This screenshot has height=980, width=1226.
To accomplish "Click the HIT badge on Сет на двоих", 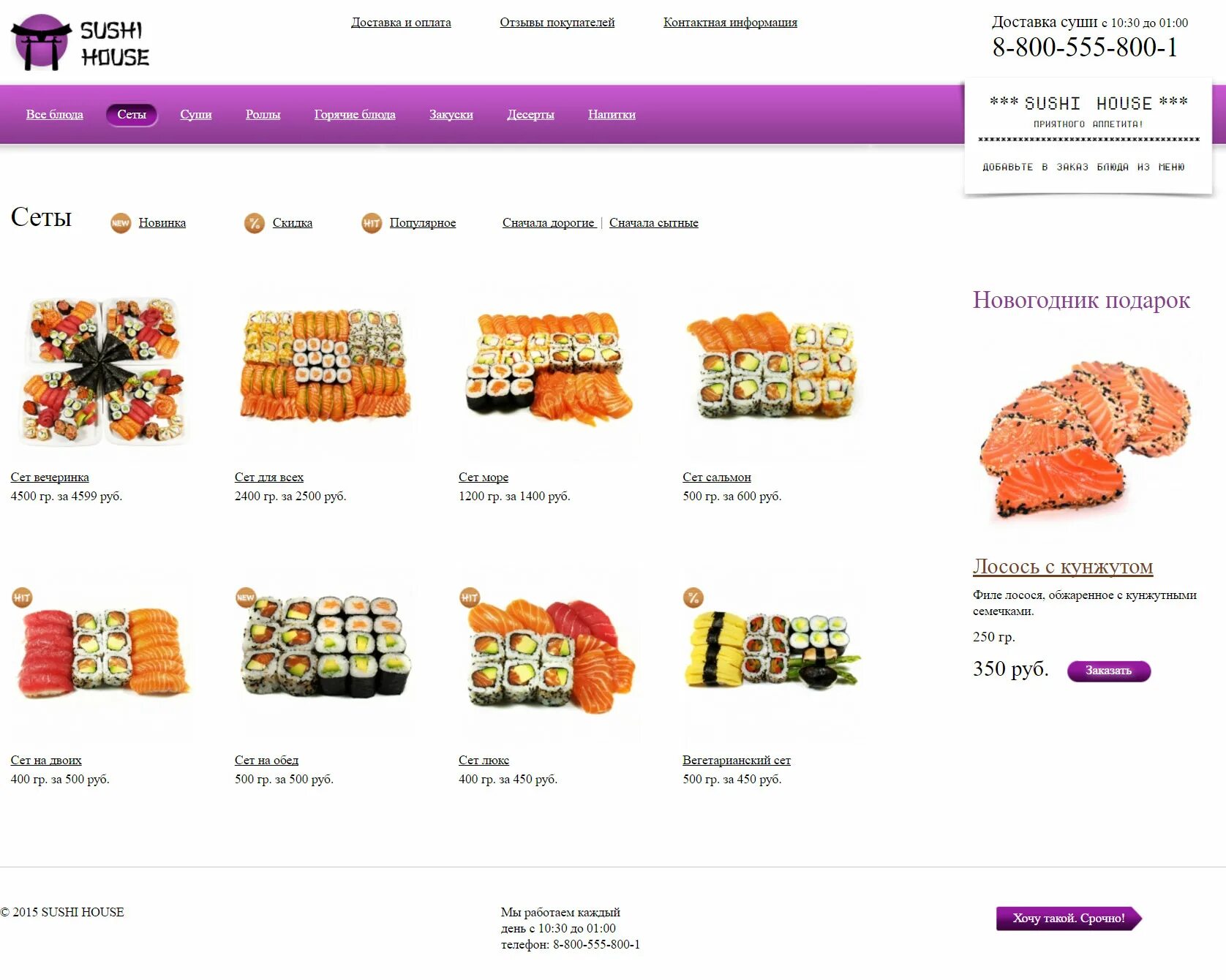I will click(x=22, y=598).
